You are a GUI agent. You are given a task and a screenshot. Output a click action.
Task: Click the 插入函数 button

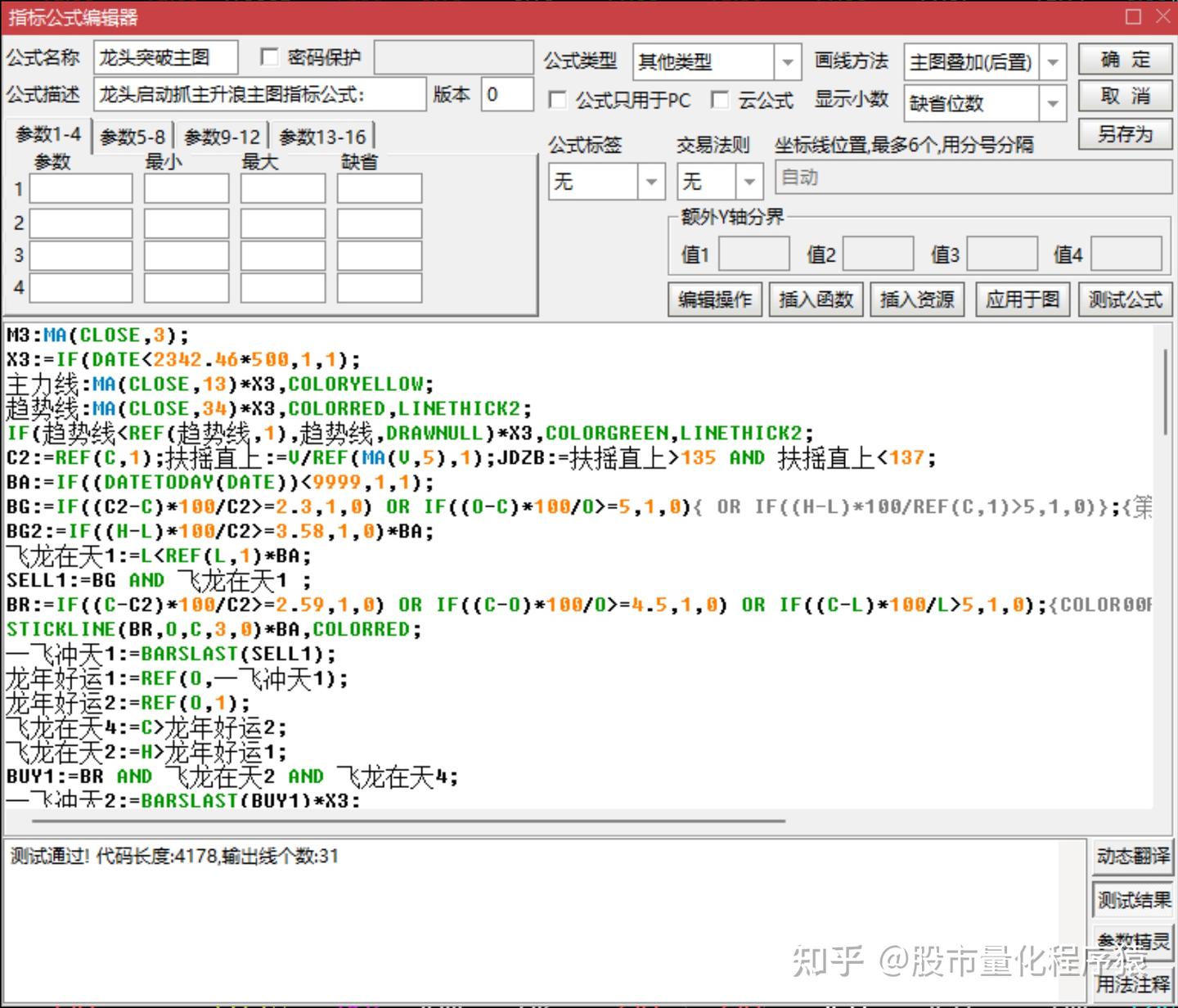point(816,299)
